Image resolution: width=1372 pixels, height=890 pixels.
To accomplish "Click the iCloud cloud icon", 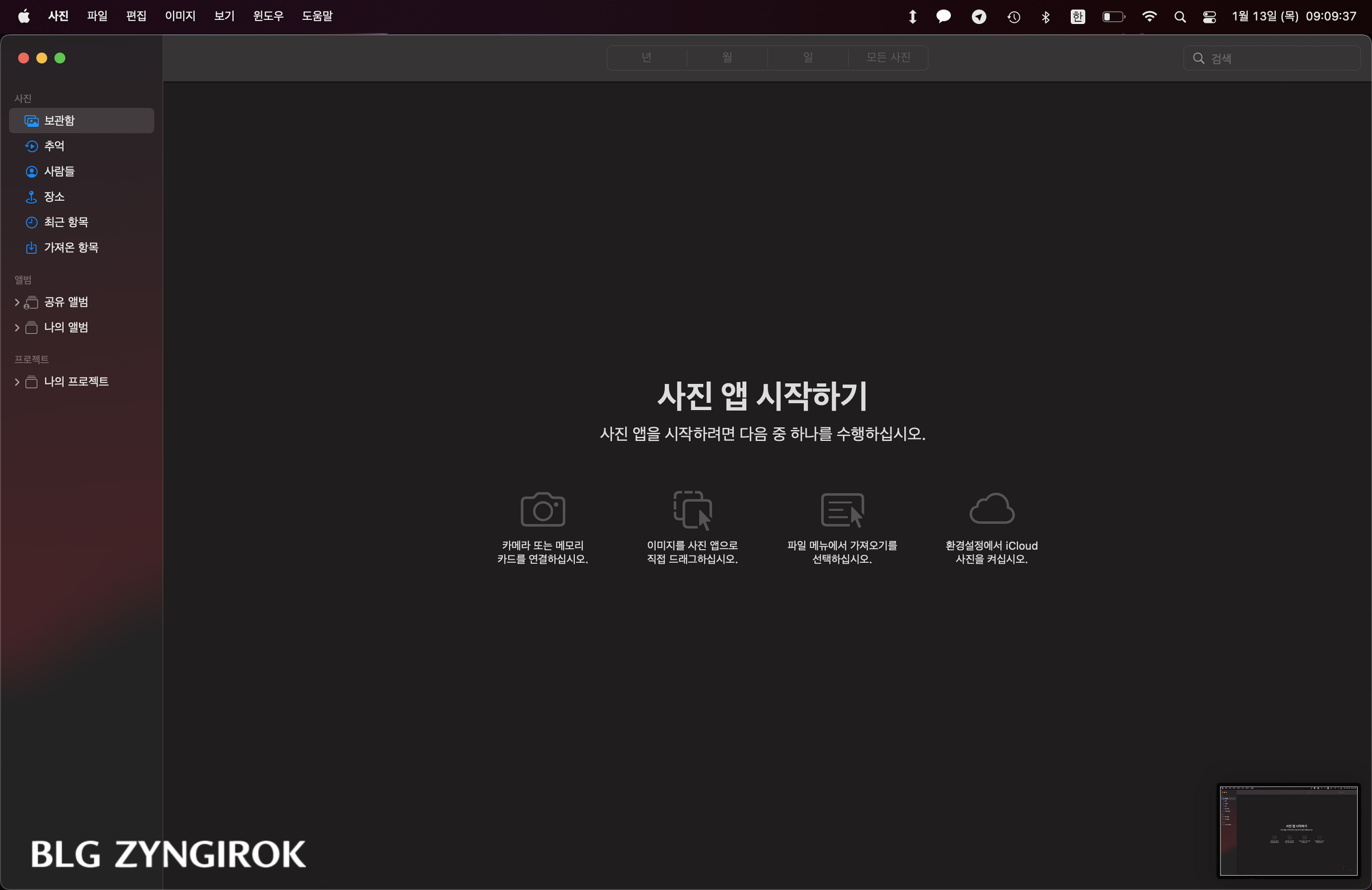I will click(991, 509).
